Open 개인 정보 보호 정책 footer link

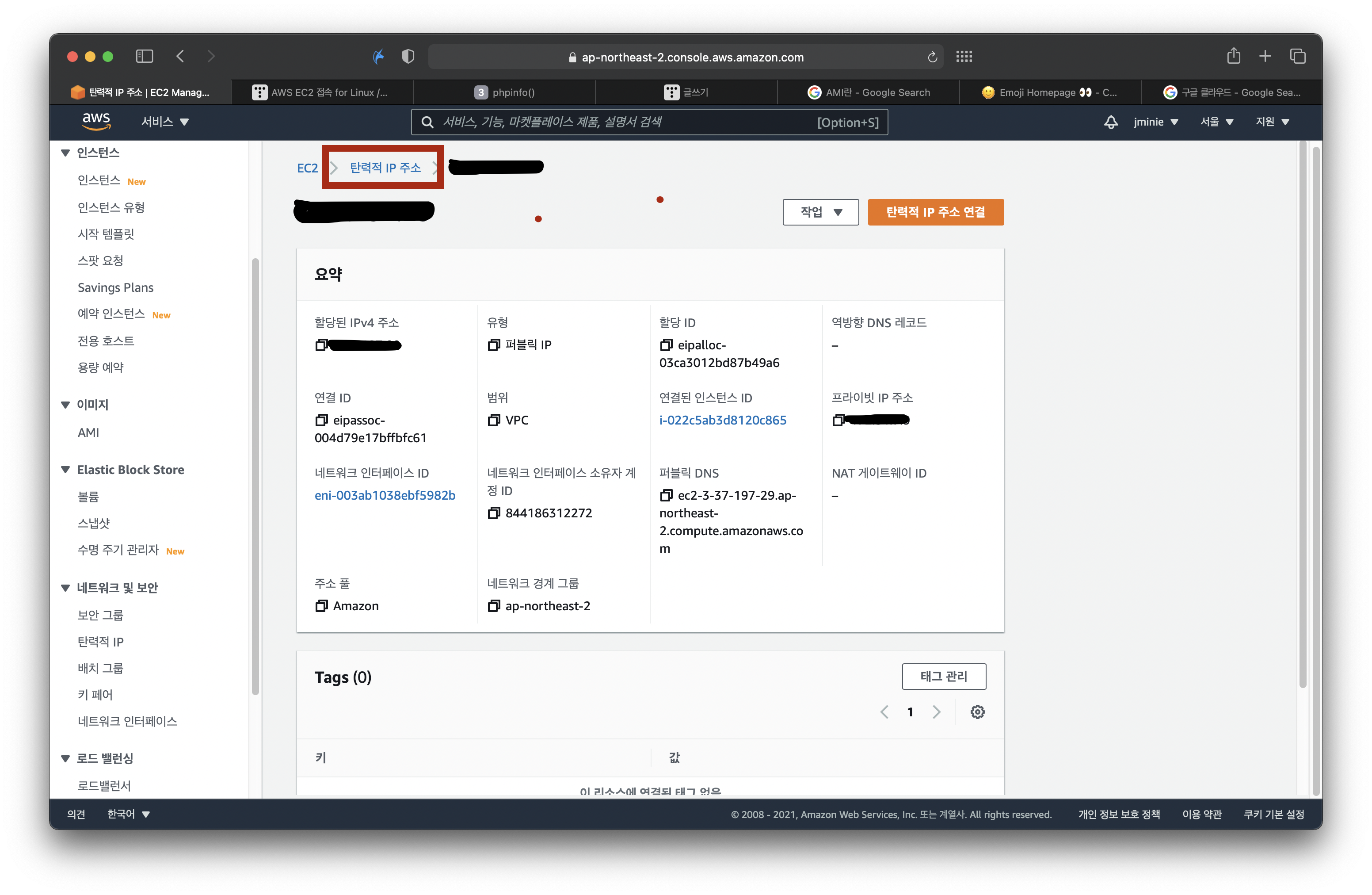tap(1119, 814)
